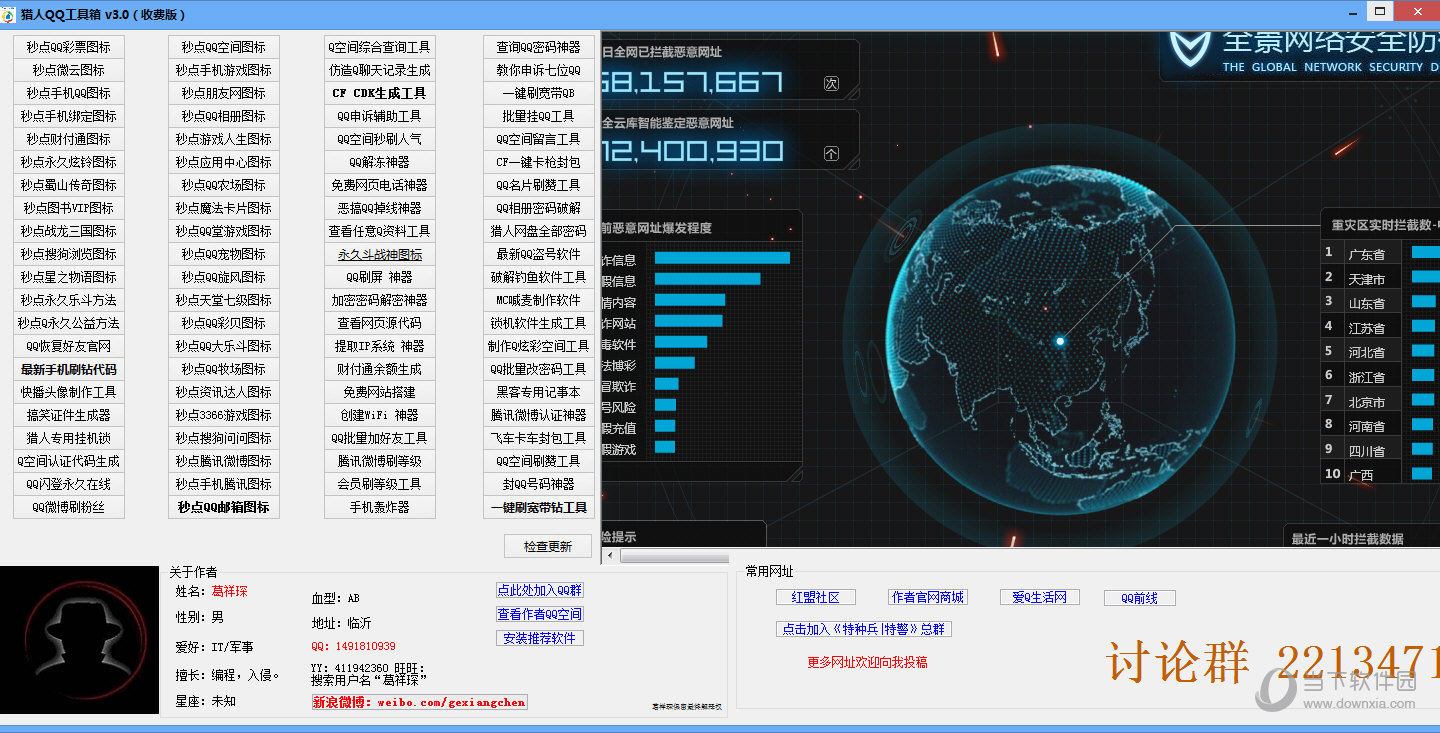Check for updates with 检查更新
The height and width of the screenshot is (733, 1440).
point(548,546)
